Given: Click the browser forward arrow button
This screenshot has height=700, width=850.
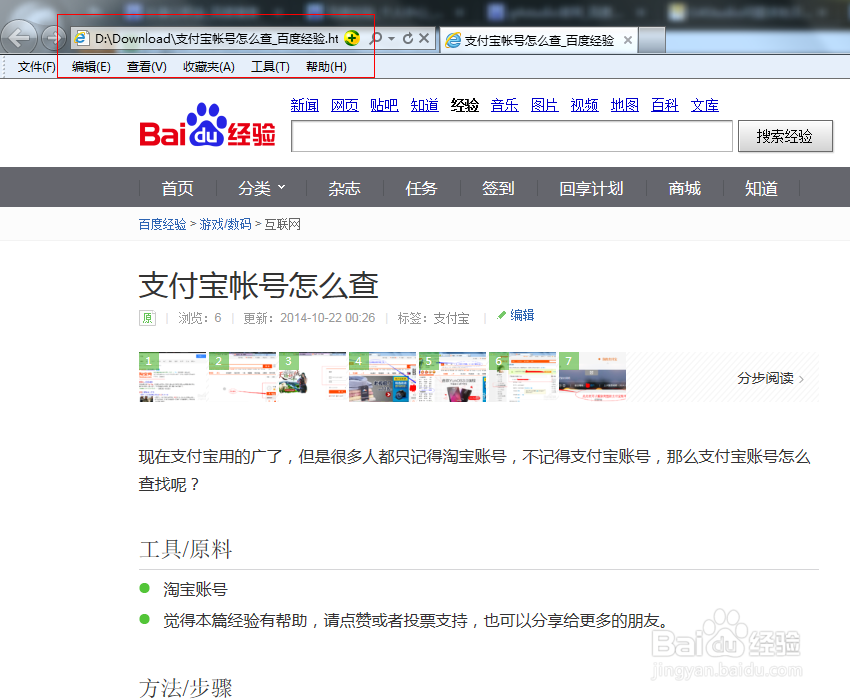Looking at the screenshot, I should 53,38.
